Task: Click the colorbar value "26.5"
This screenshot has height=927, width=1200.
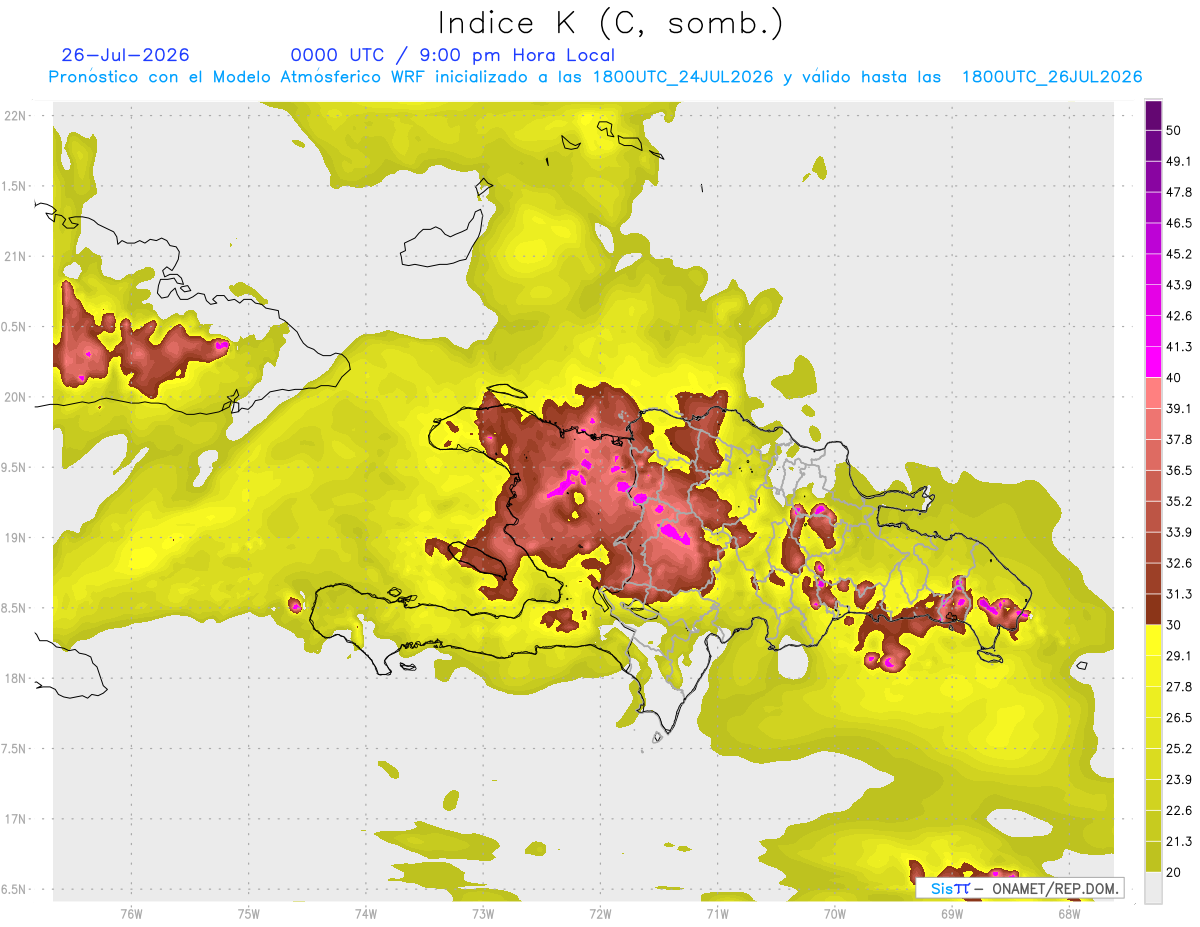Action: click(x=1179, y=718)
